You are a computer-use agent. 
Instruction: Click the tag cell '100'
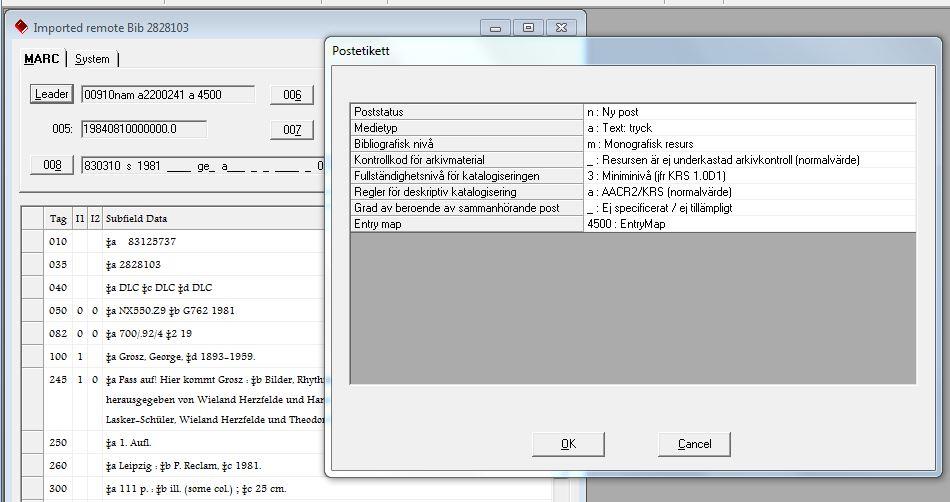pos(58,357)
